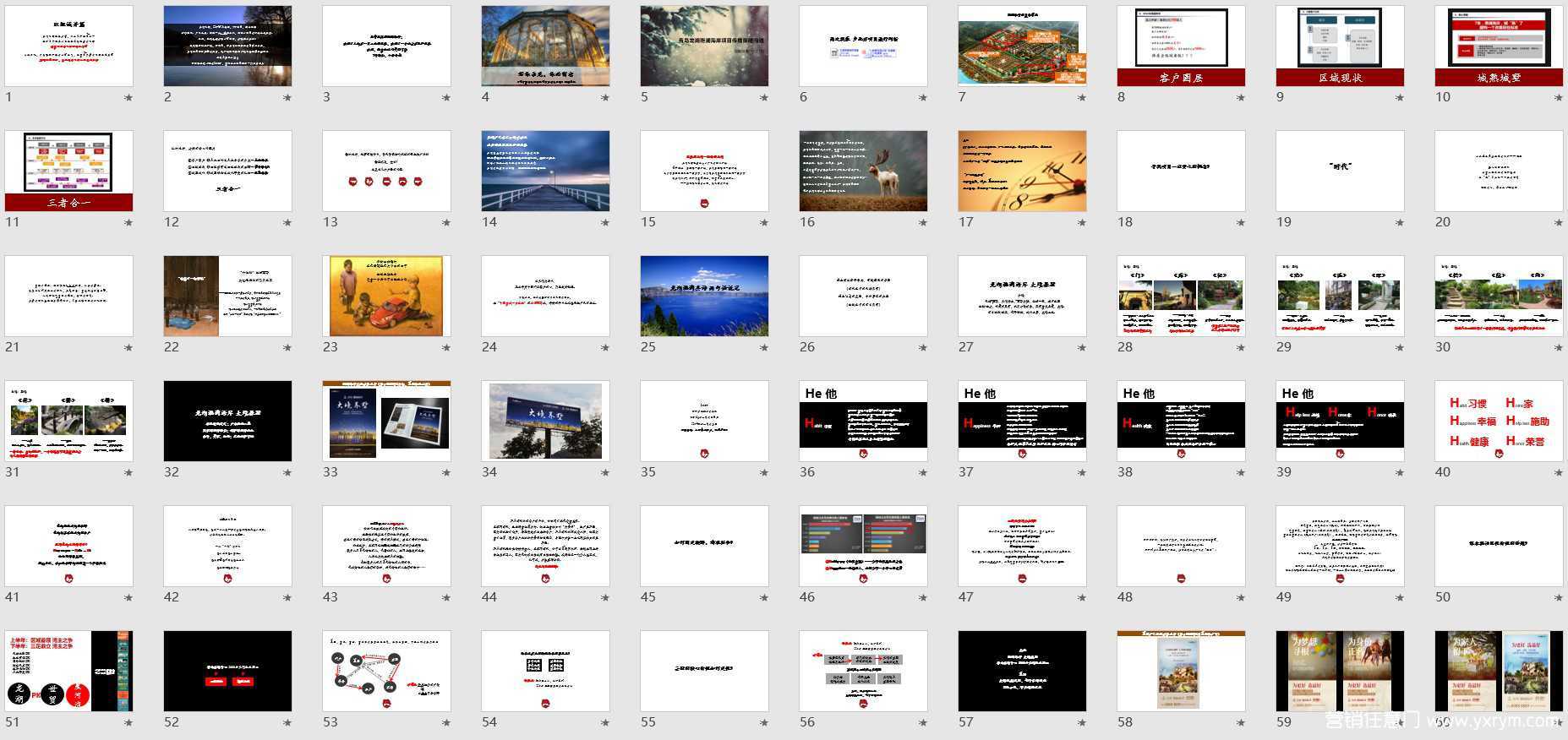Click the transition star under slide 27
Viewport: 1568px width, 740px height.
[x=1082, y=348]
